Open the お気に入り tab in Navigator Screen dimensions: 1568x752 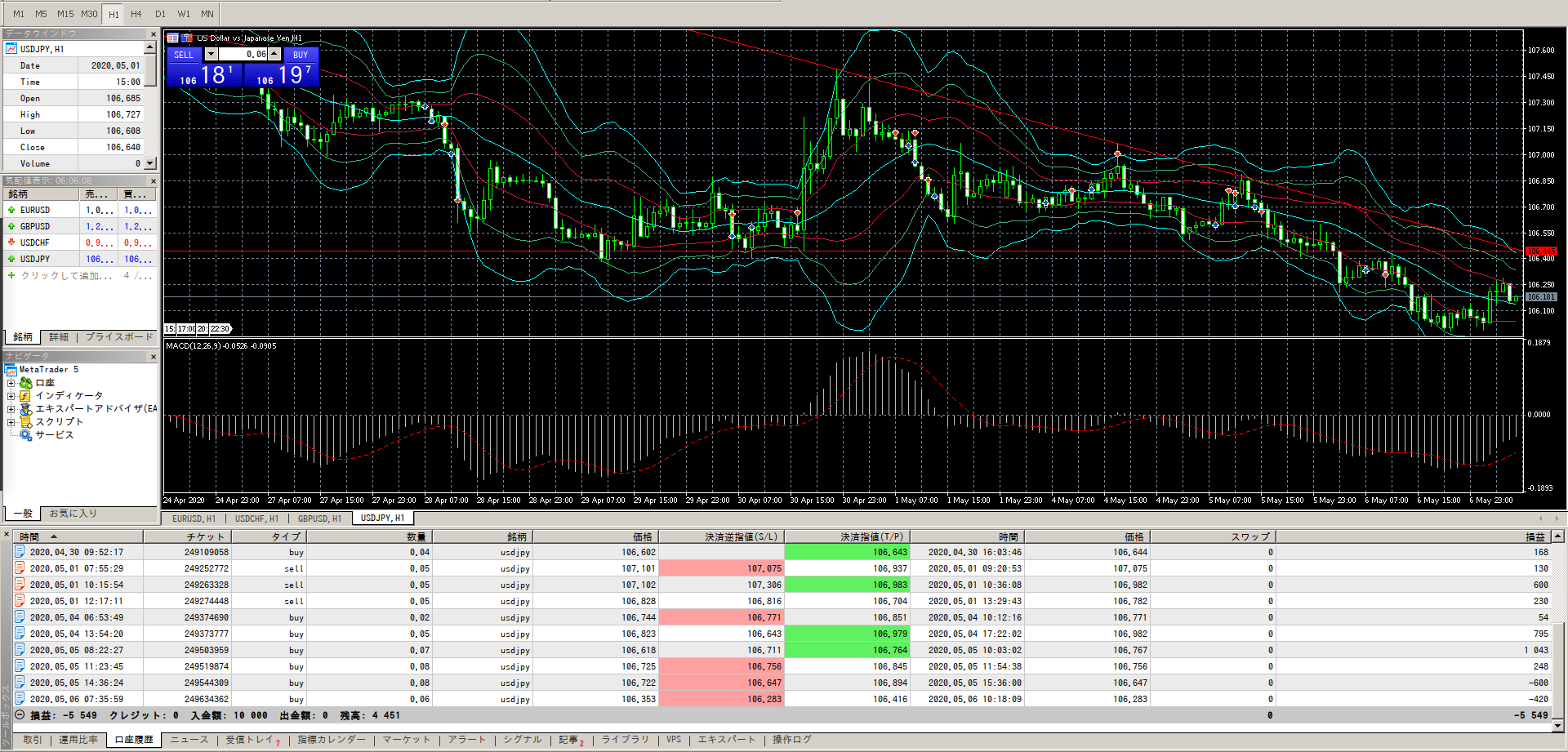(73, 514)
